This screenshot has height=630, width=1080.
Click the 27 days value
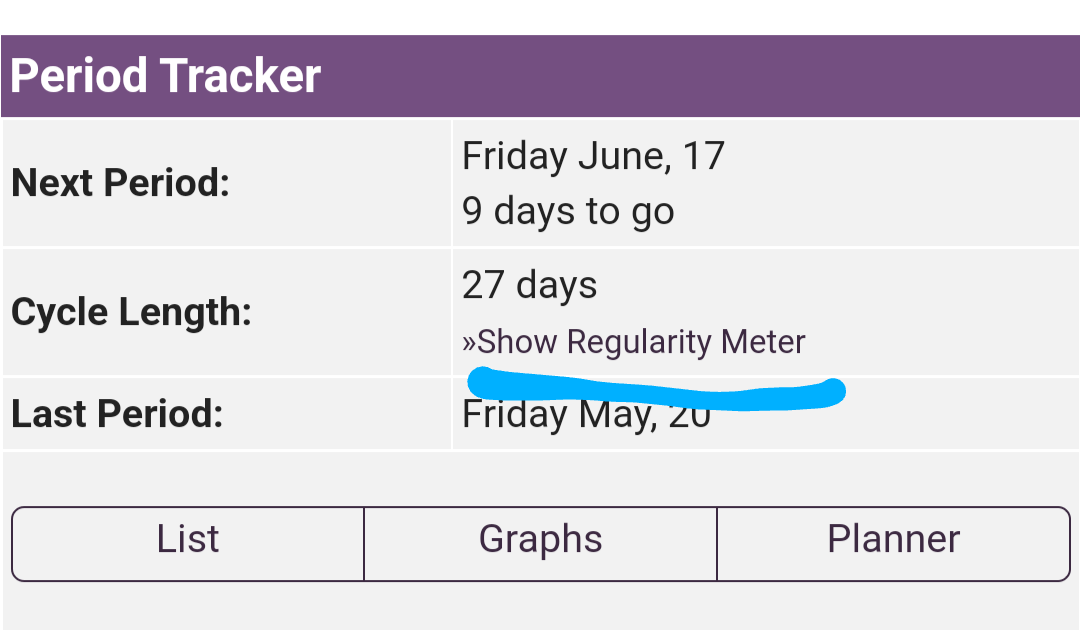click(529, 287)
